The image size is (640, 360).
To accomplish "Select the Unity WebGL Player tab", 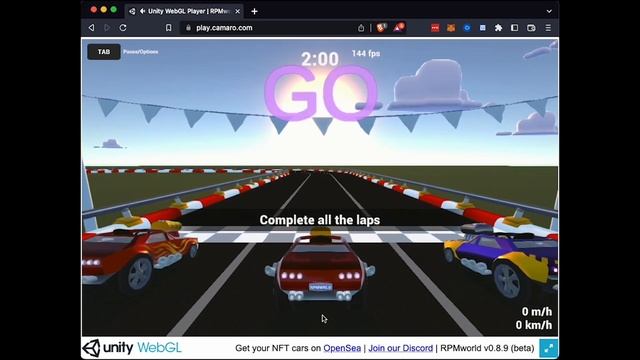I will click(184, 11).
